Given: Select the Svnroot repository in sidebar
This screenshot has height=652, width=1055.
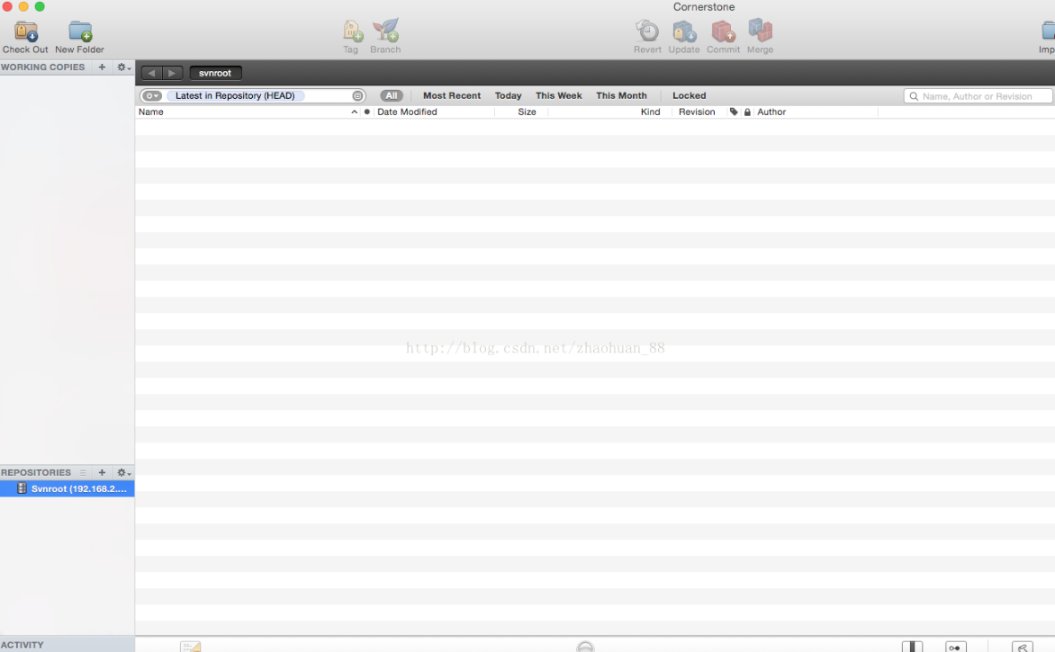Looking at the screenshot, I should 67,488.
